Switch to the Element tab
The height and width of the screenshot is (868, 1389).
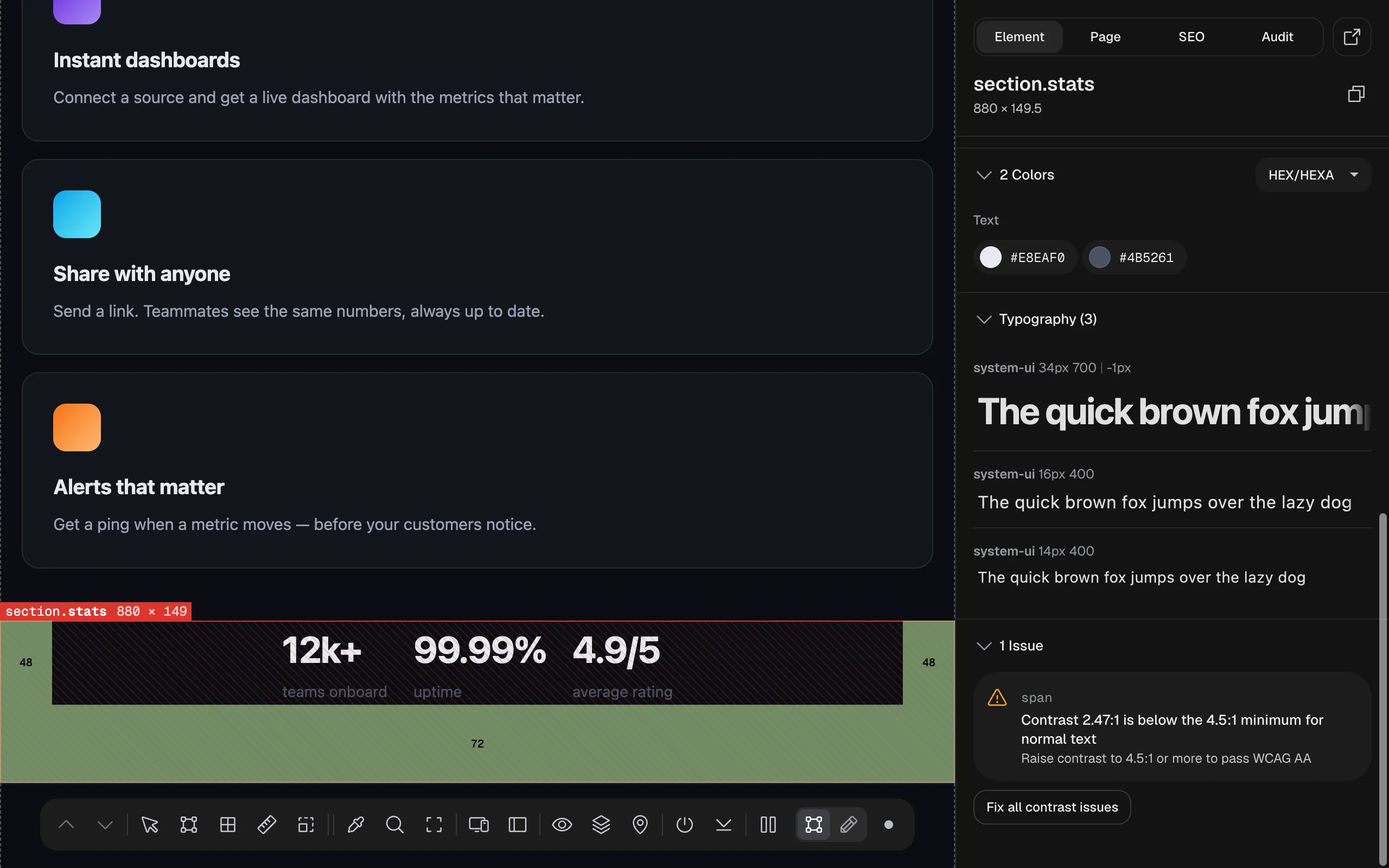(1020, 37)
